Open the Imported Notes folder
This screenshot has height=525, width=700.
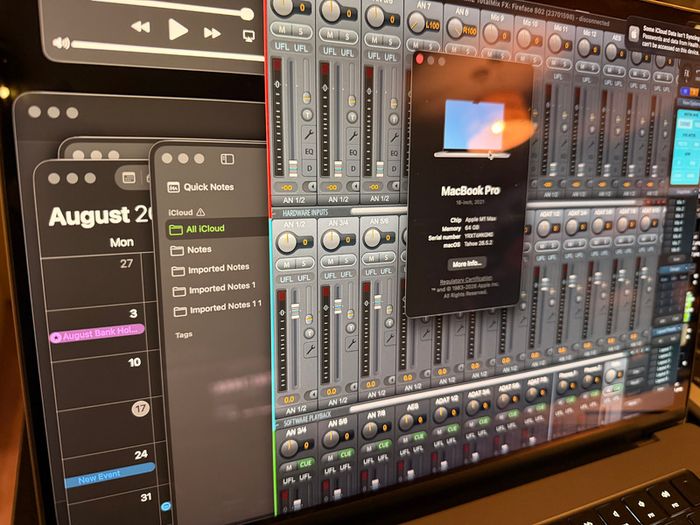pos(210,269)
